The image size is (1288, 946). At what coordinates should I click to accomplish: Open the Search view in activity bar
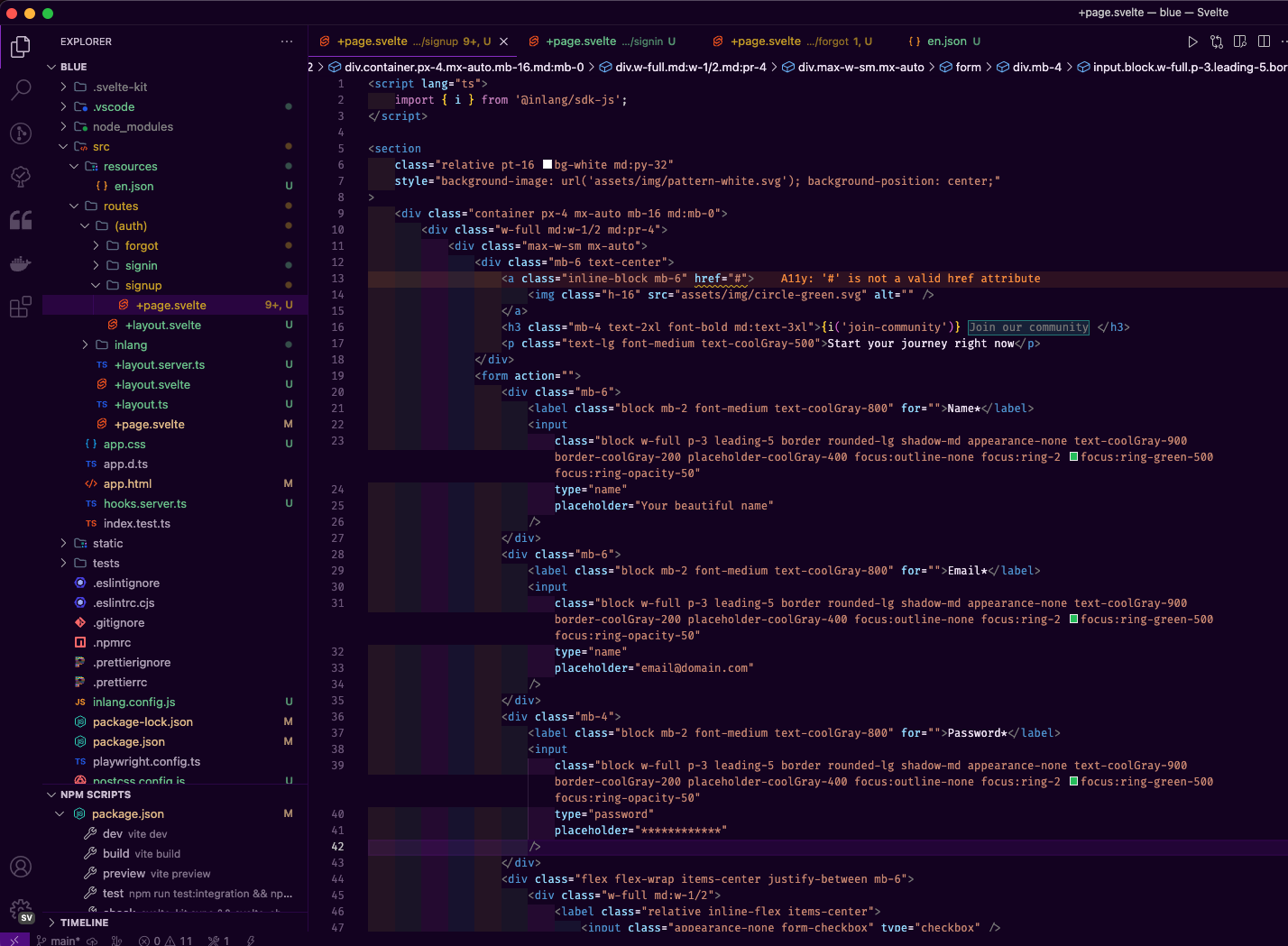pos(21,89)
